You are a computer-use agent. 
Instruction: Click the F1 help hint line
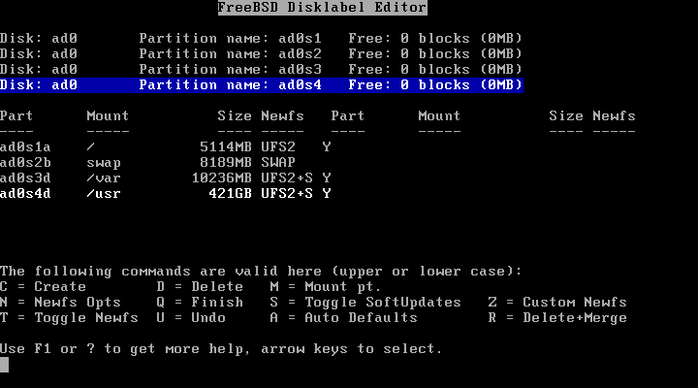click(221, 349)
